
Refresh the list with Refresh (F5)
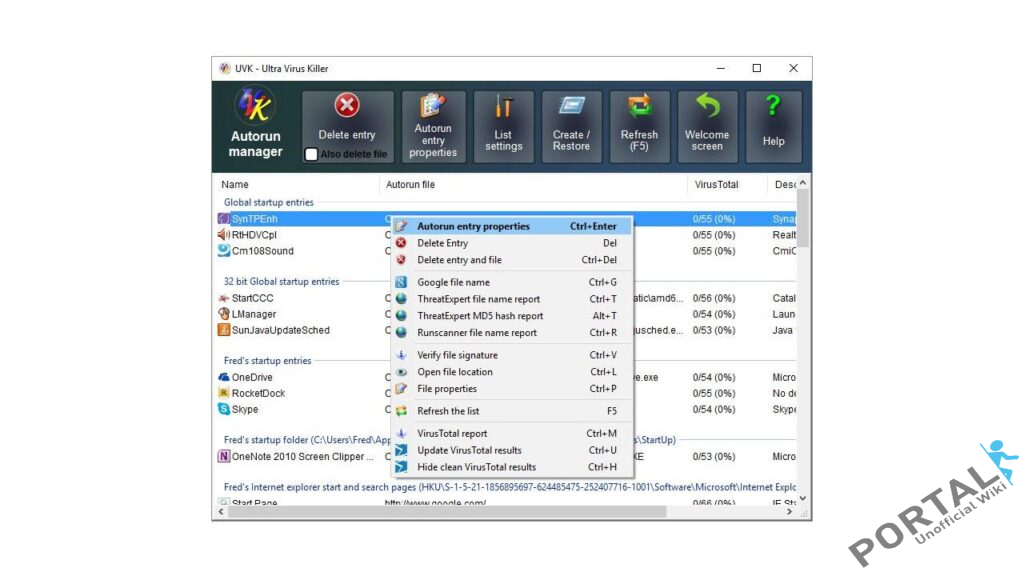tap(639, 127)
